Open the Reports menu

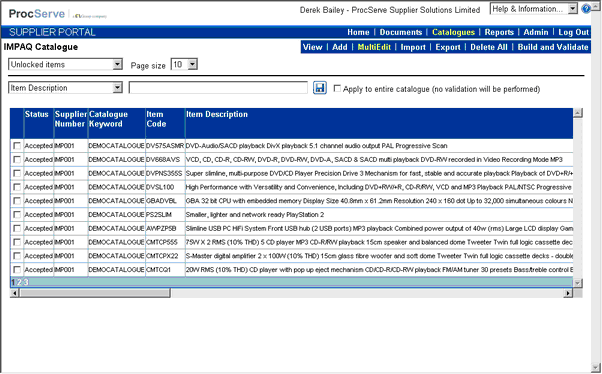tap(499, 32)
